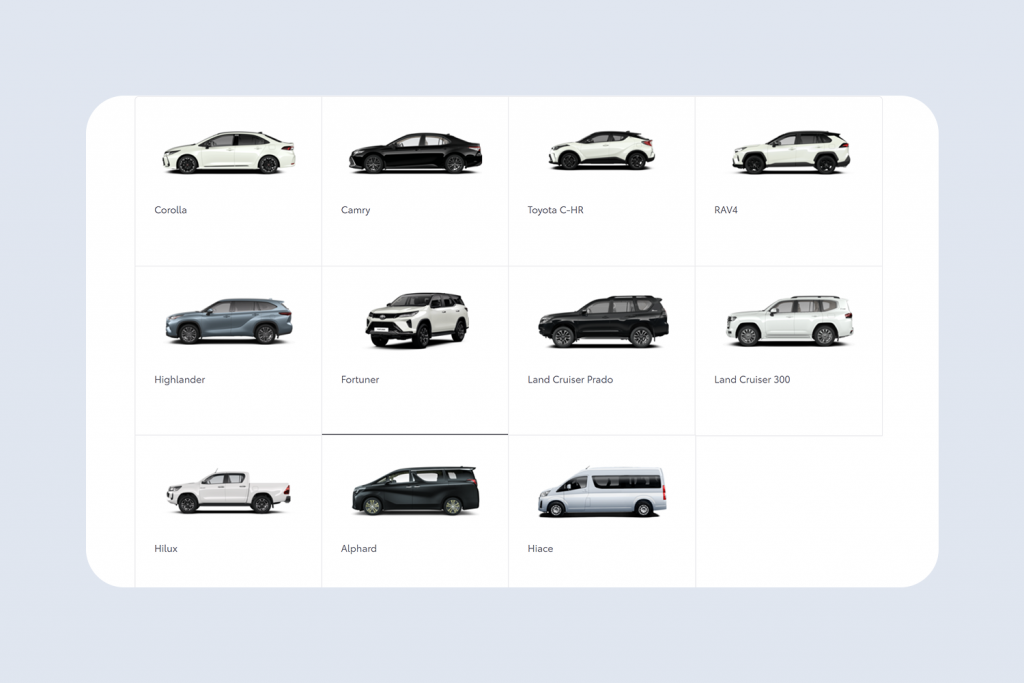
Task: Click the Toyota C-HR car image
Action: click(x=601, y=150)
